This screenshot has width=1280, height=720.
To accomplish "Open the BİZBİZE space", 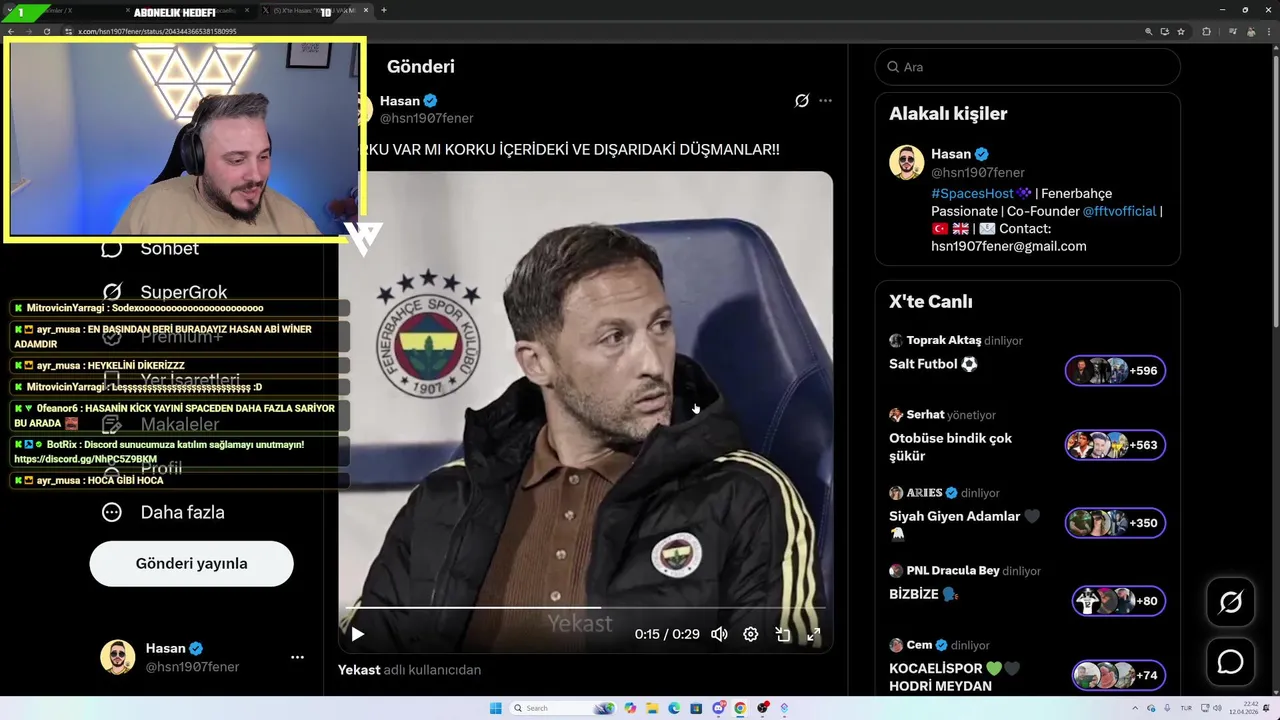I will tap(923, 594).
